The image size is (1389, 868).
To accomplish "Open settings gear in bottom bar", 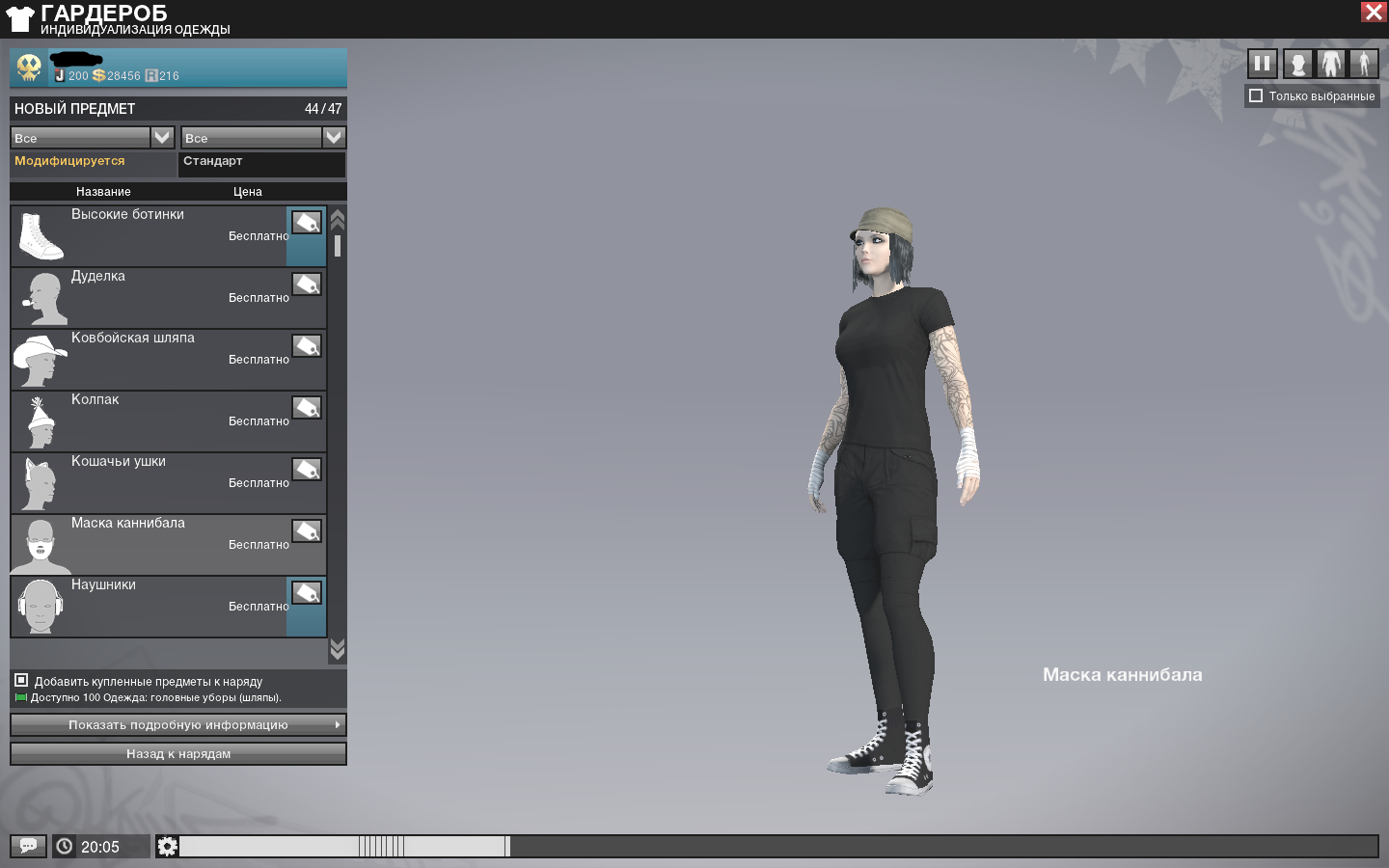I will (x=167, y=846).
